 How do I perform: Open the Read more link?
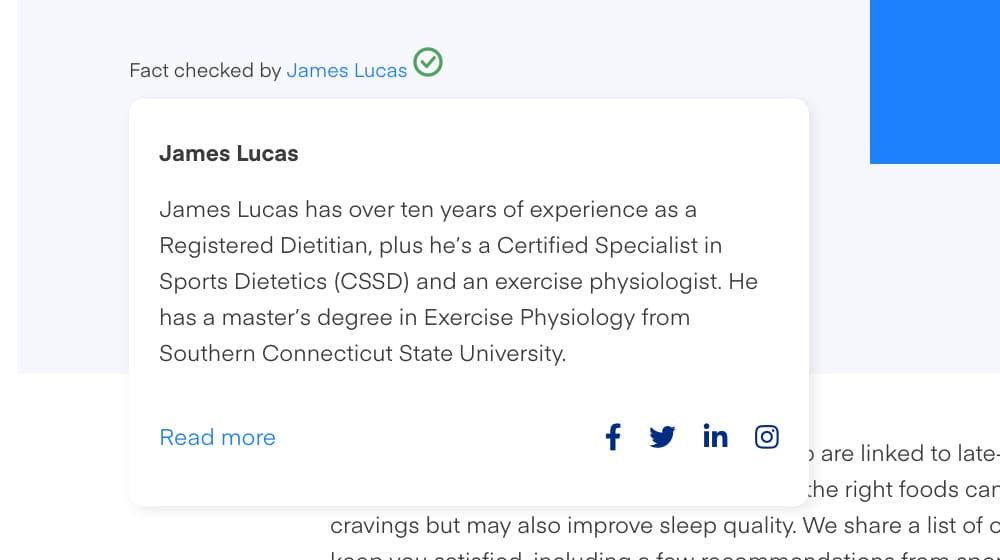[217, 438]
